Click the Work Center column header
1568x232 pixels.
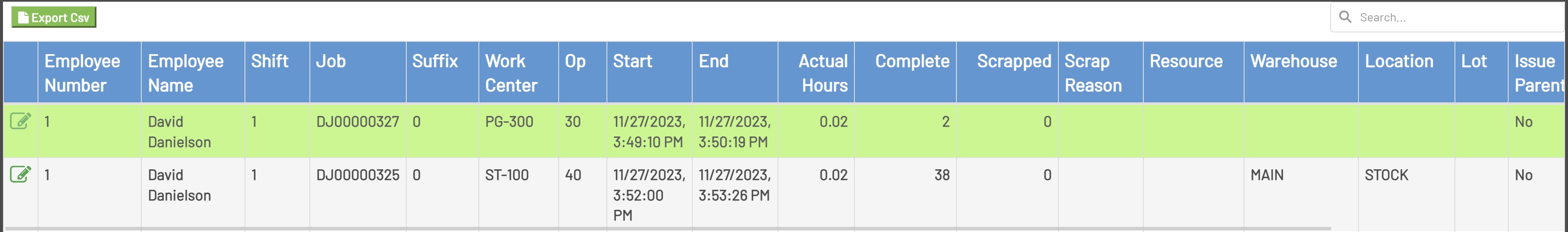(x=511, y=73)
